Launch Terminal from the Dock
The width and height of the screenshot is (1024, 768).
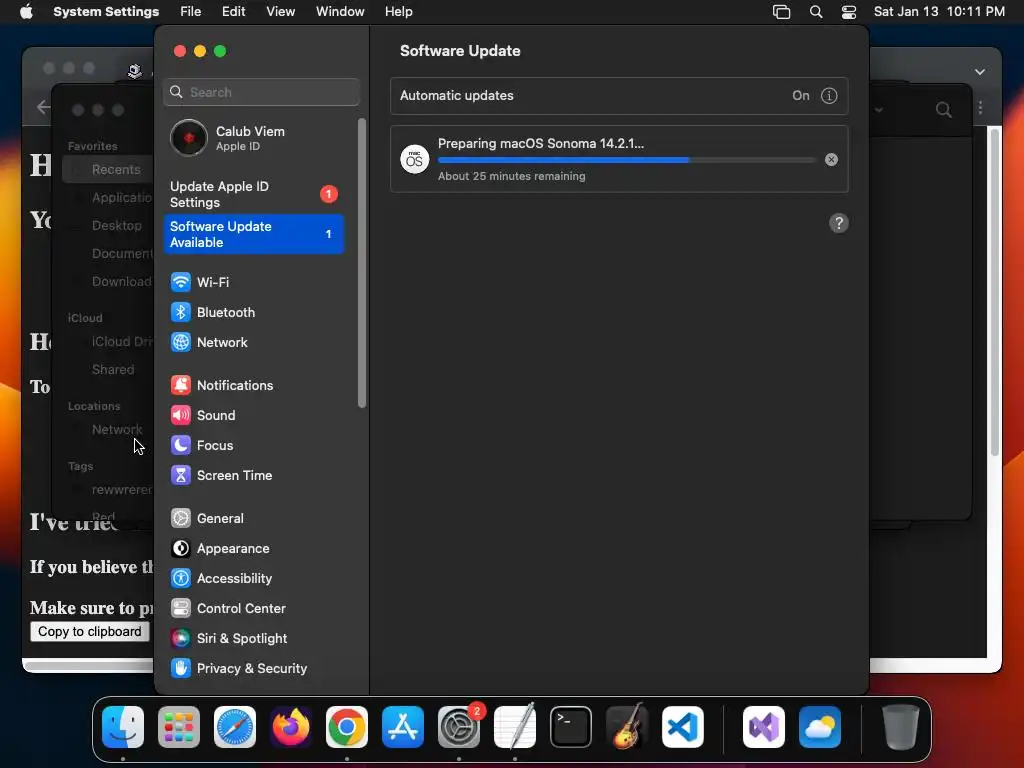click(x=571, y=727)
